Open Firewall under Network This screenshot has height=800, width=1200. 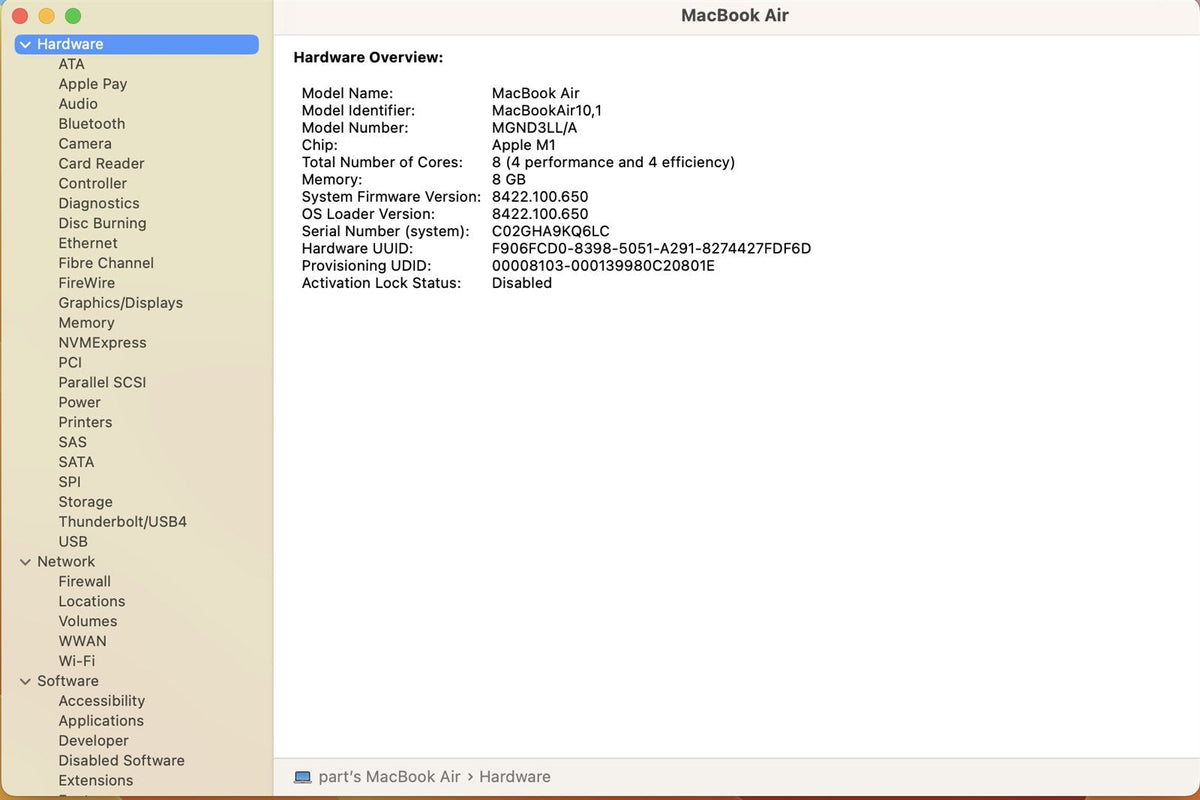(x=85, y=582)
